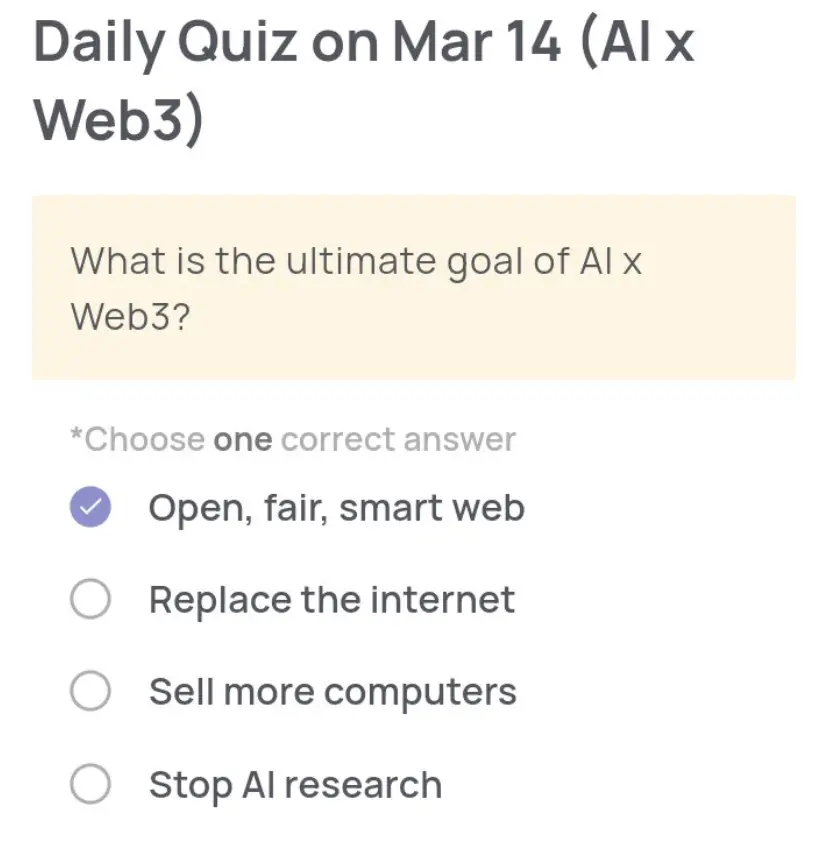Click the empty circle beside 'Sell more computers'
The image size is (820, 856).
(x=91, y=690)
